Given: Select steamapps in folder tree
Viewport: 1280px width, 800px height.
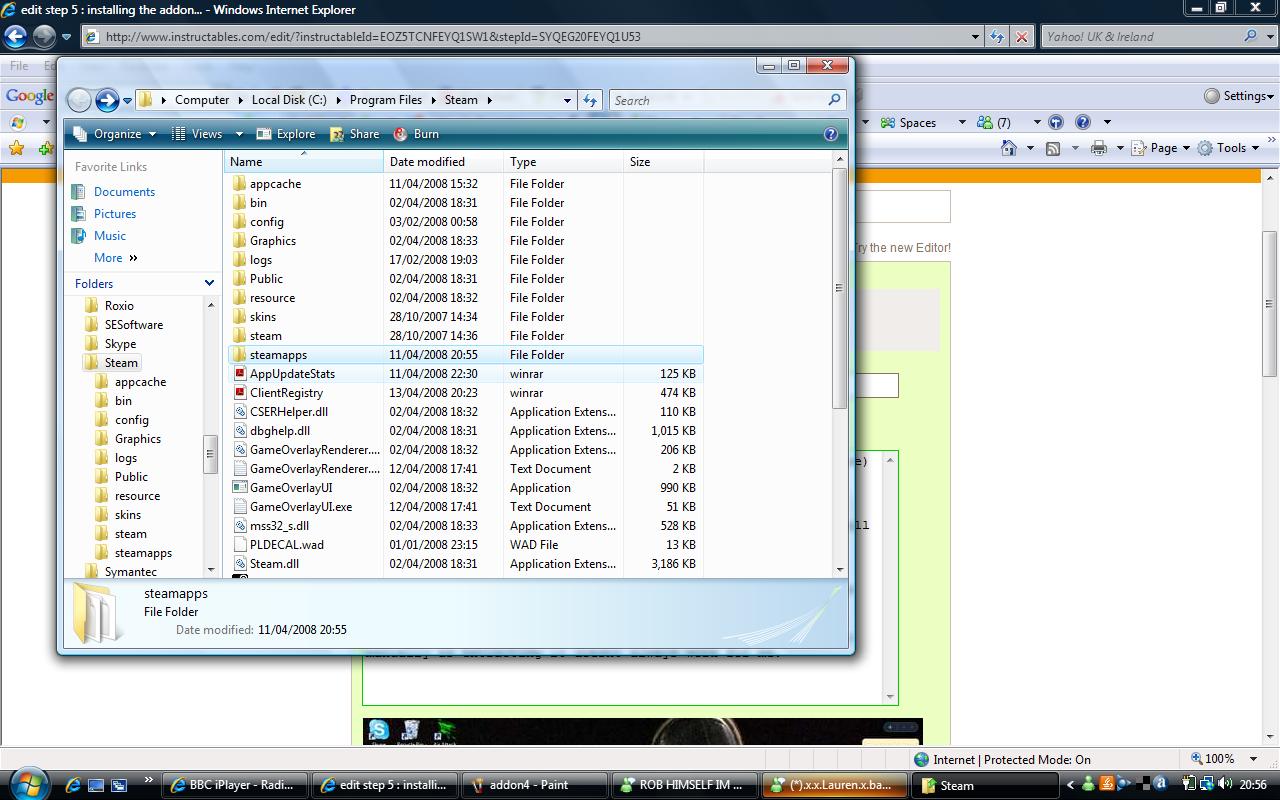Looking at the screenshot, I should (x=143, y=553).
